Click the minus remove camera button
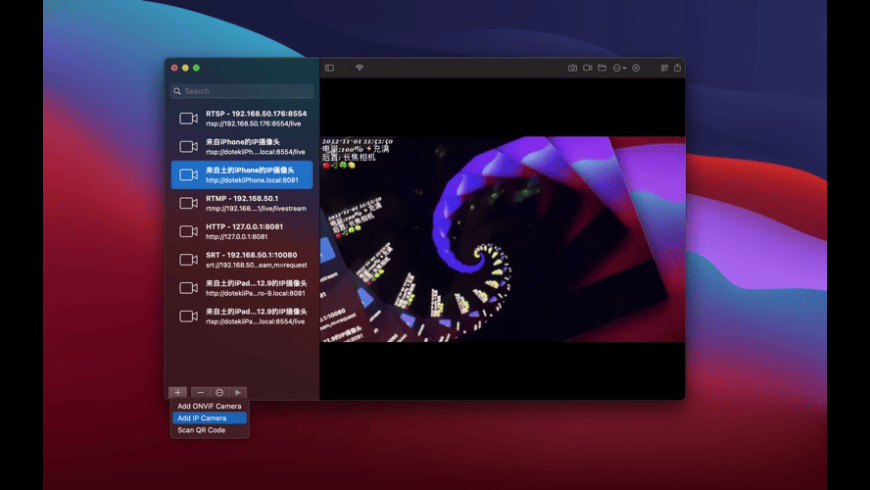This screenshot has height=490, width=870. click(x=200, y=392)
